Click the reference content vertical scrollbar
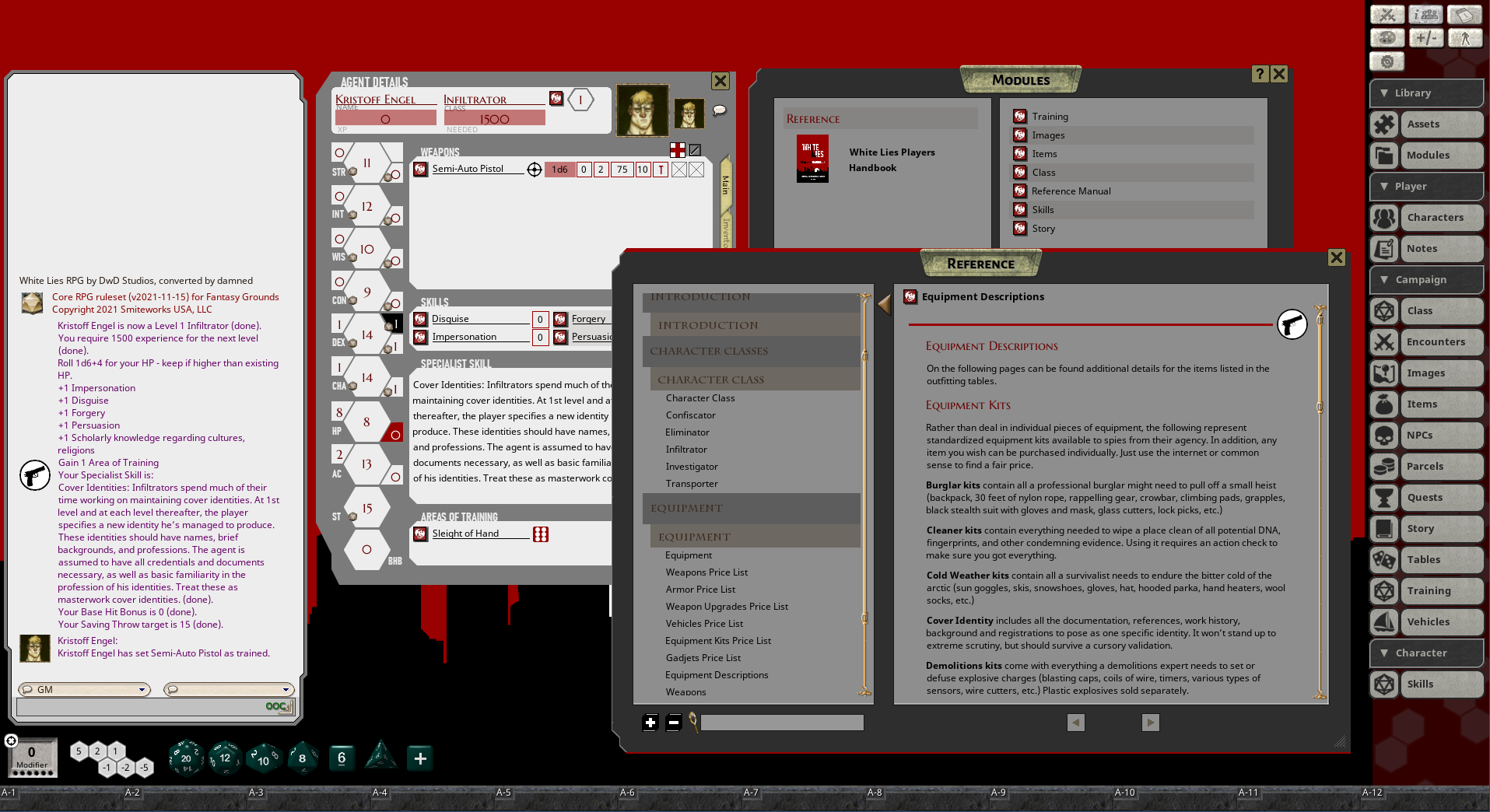1490x812 pixels. click(x=1320, y=502)
